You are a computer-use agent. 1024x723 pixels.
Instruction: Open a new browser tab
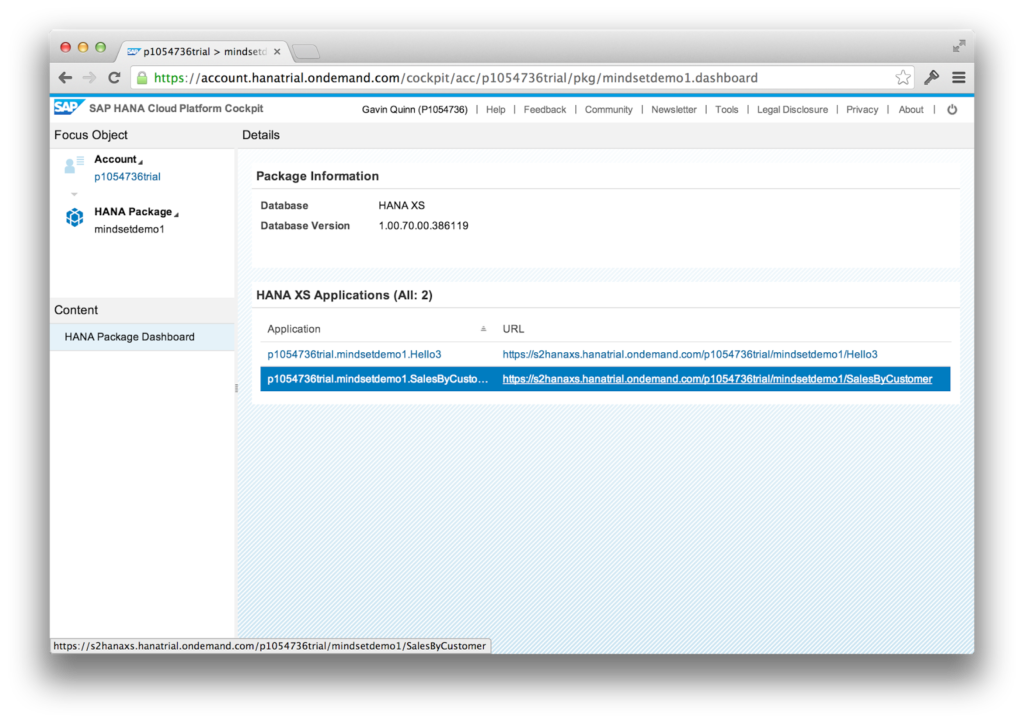coord(305,51)
